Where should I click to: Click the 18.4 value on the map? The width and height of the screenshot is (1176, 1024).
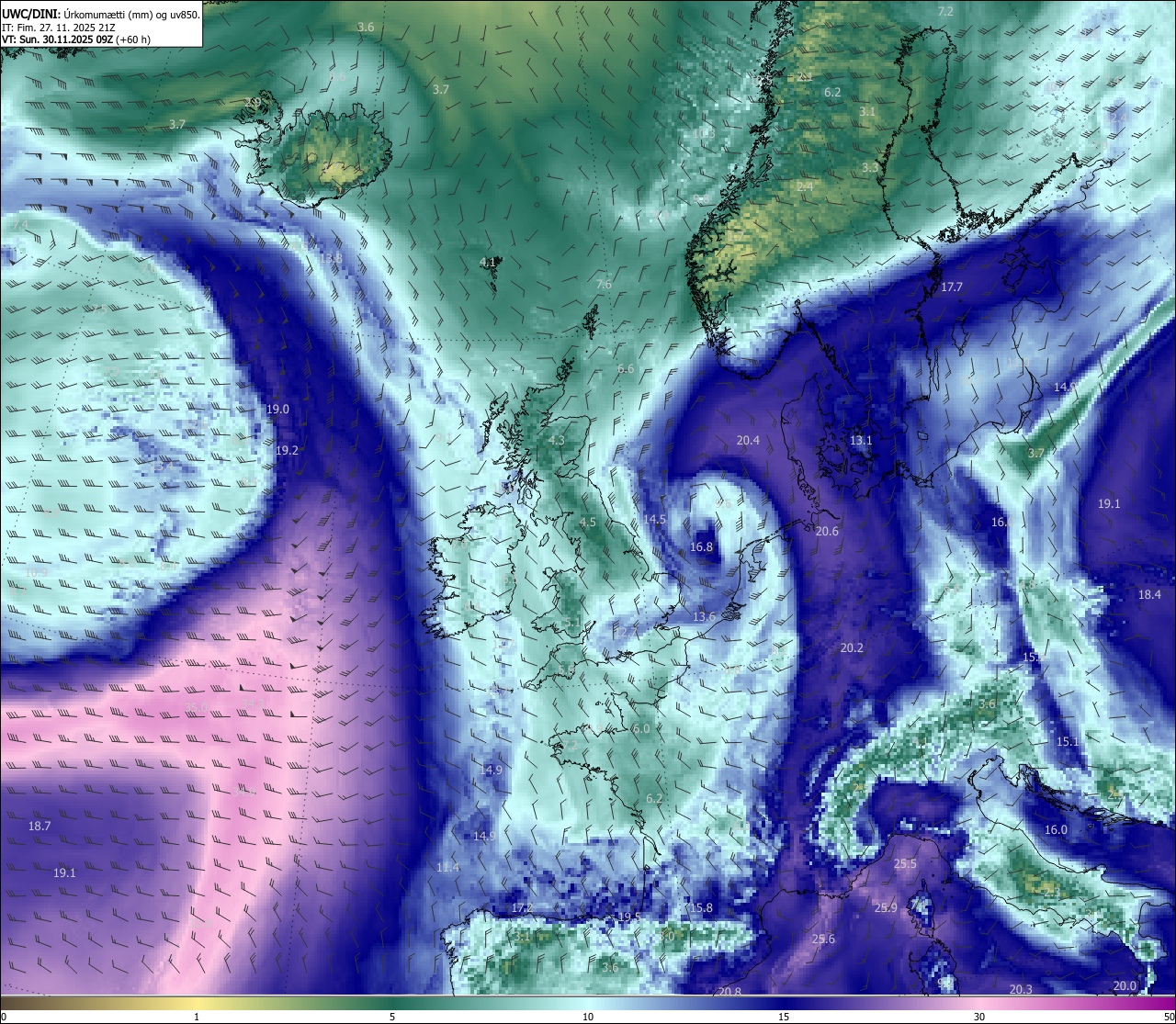click(1149, 595)
